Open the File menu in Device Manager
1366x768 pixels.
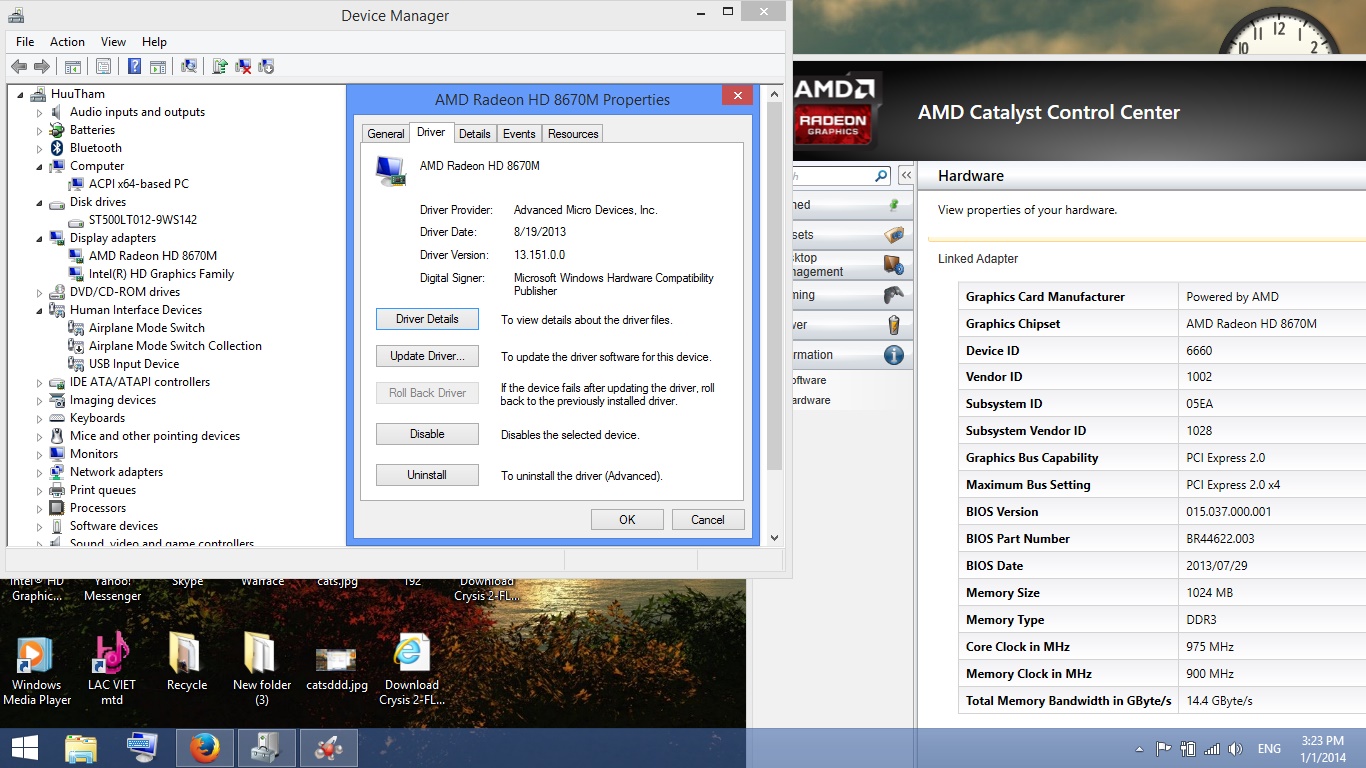coord(25,42)
